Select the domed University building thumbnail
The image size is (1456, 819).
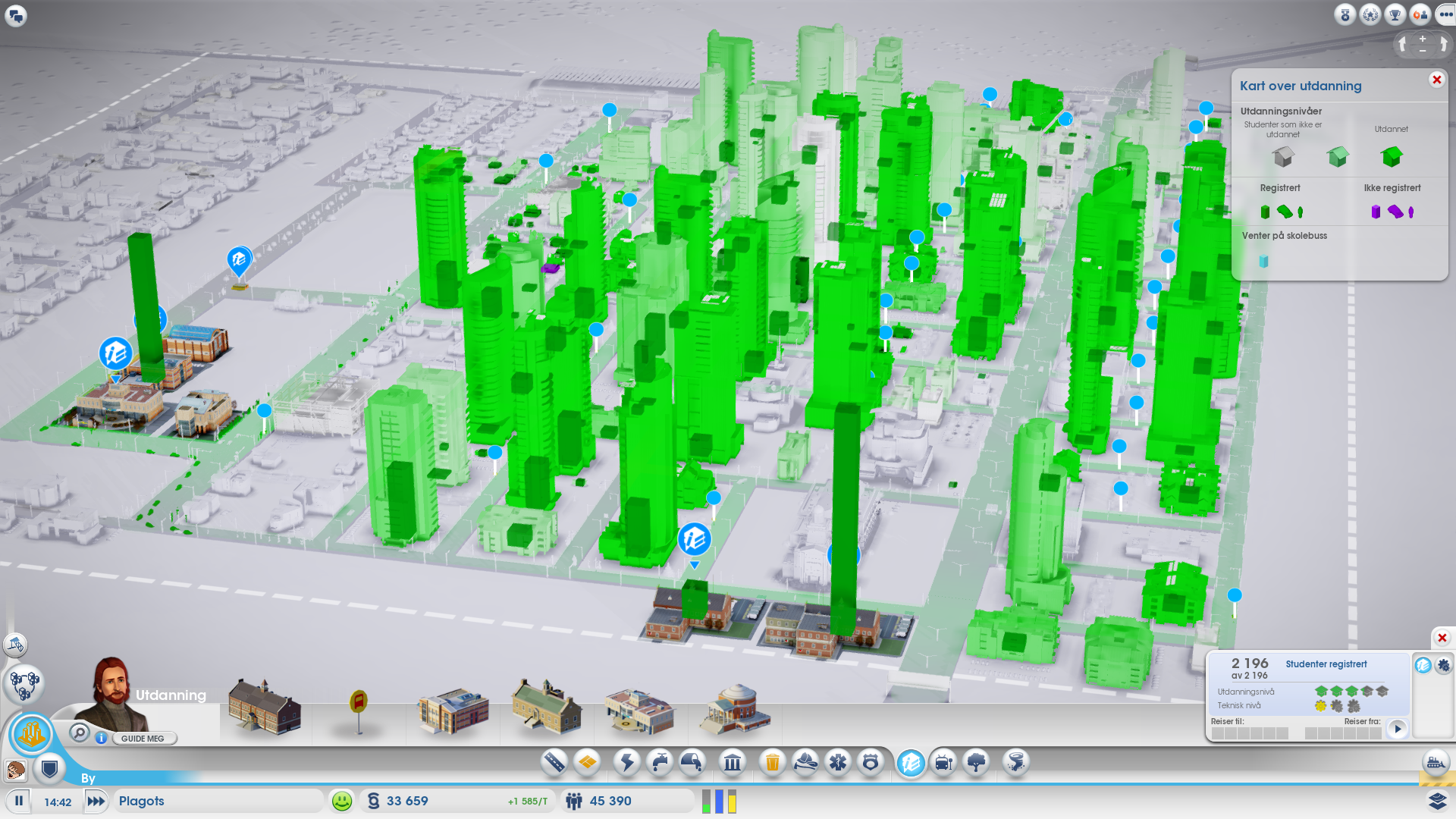734,710
